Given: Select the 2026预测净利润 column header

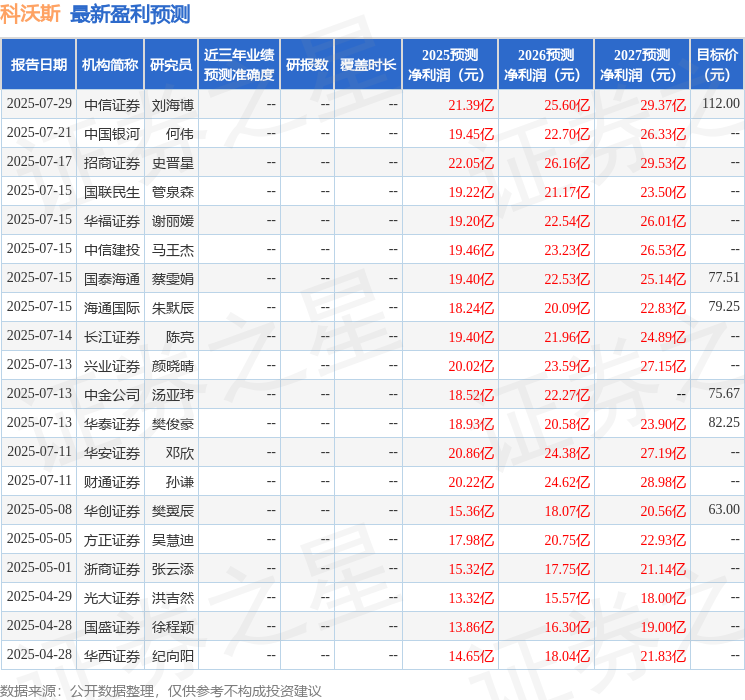Looking at the screenshot, I should pyautogui.click(x=546, y=65).
